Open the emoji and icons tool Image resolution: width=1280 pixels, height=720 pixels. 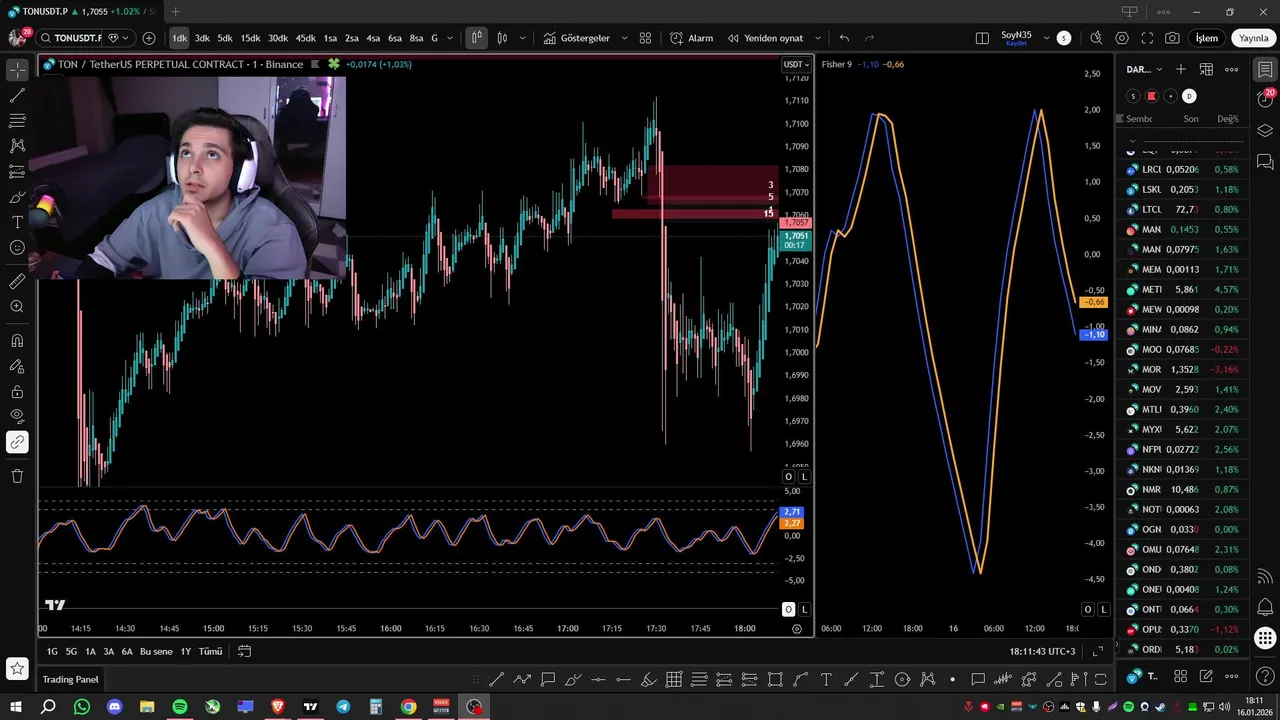coord(17,247)
